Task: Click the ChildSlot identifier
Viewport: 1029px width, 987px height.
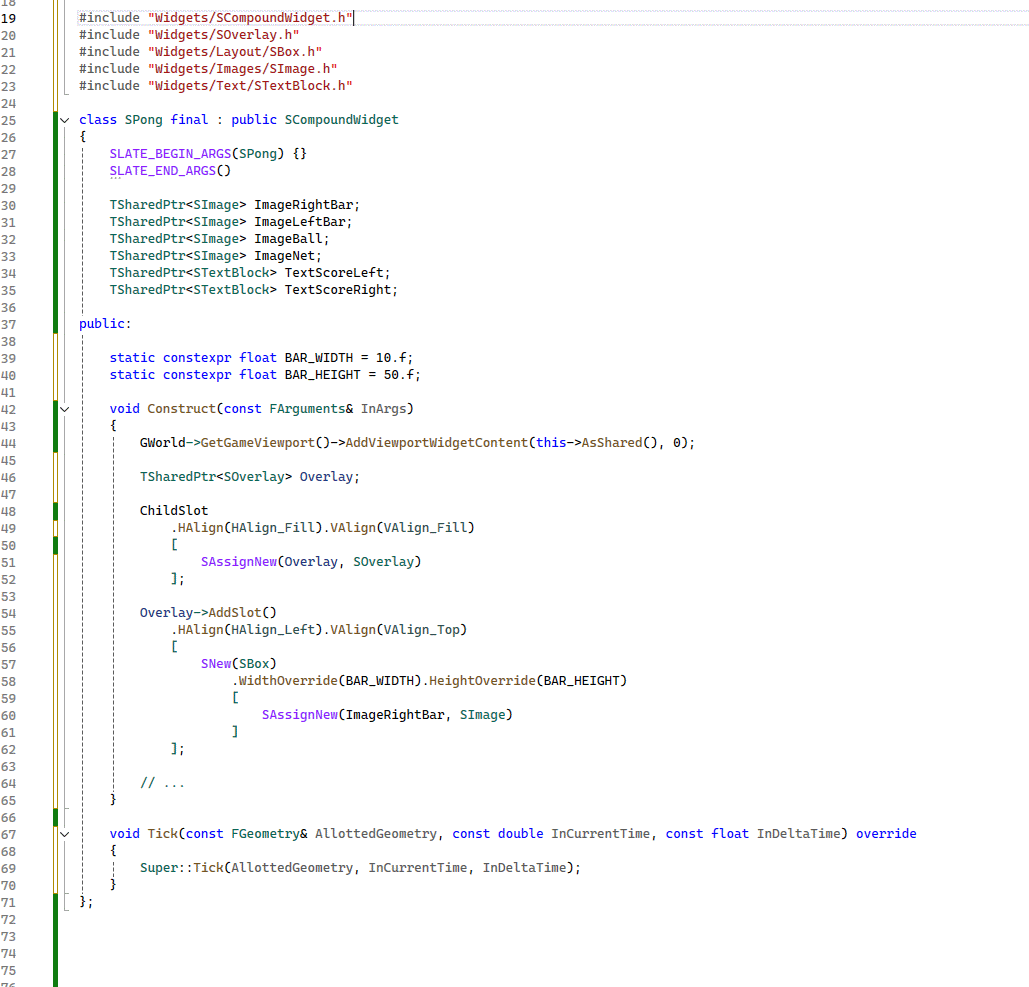Action: [174, 511]
